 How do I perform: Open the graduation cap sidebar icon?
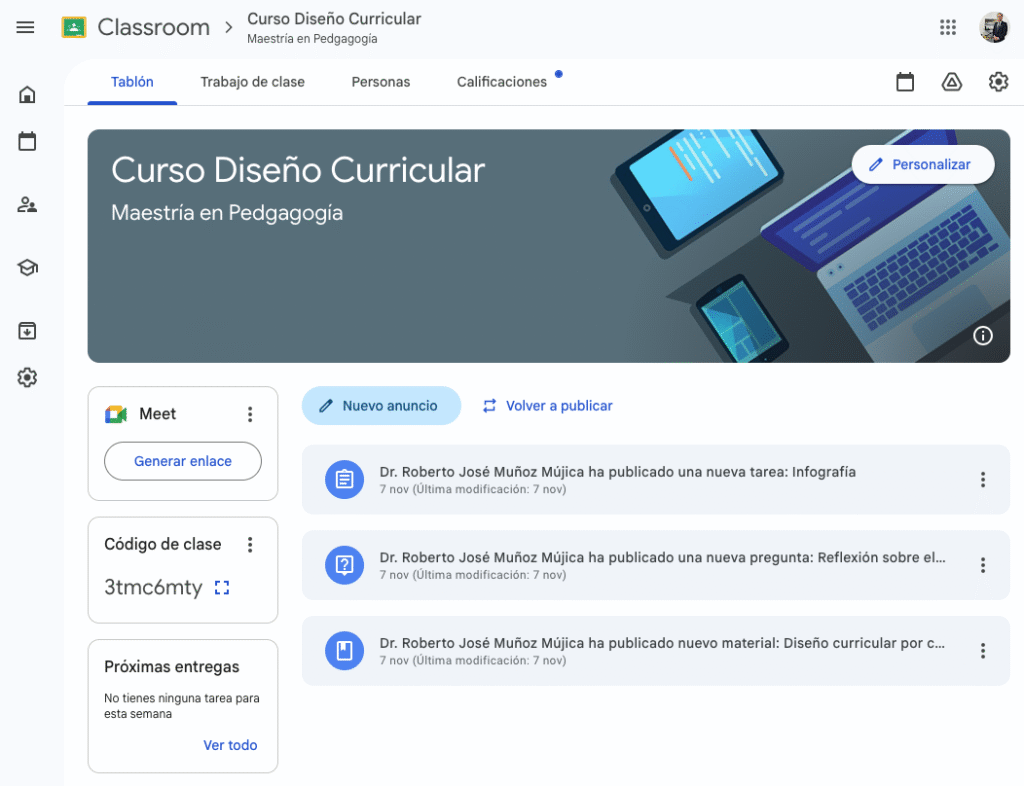tap(27, 267)
